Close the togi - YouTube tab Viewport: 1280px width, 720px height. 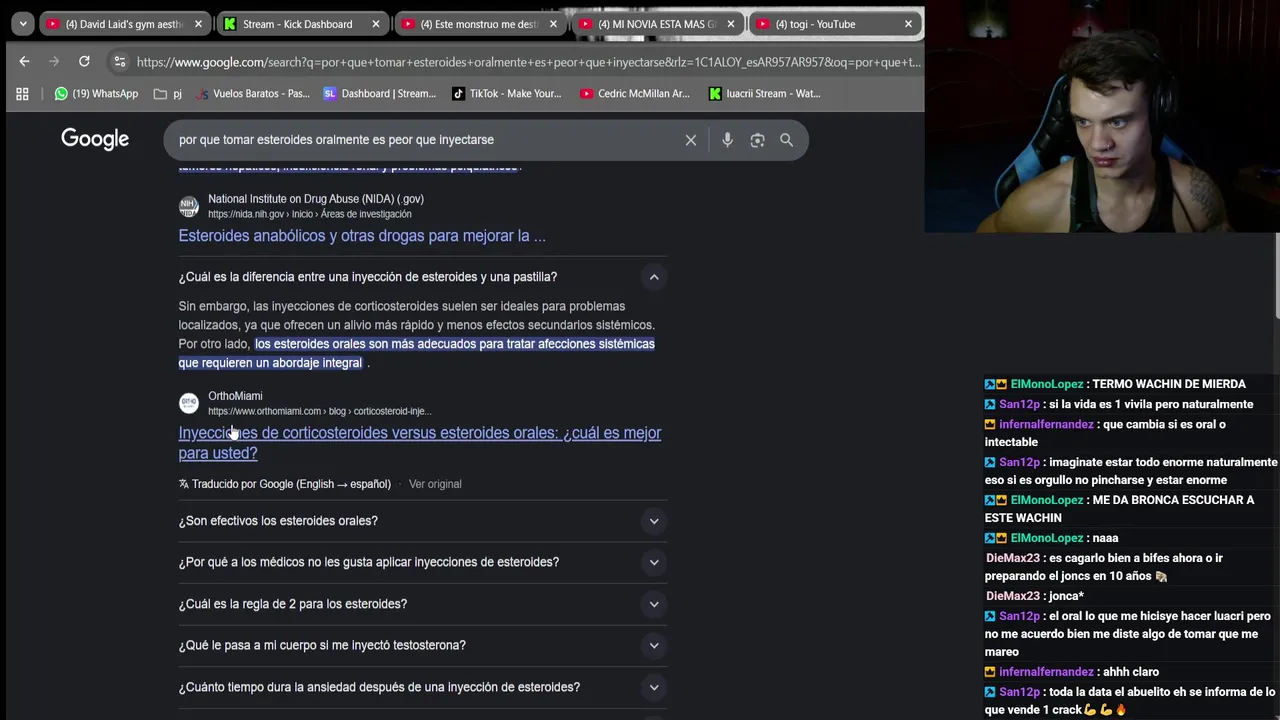908,24
